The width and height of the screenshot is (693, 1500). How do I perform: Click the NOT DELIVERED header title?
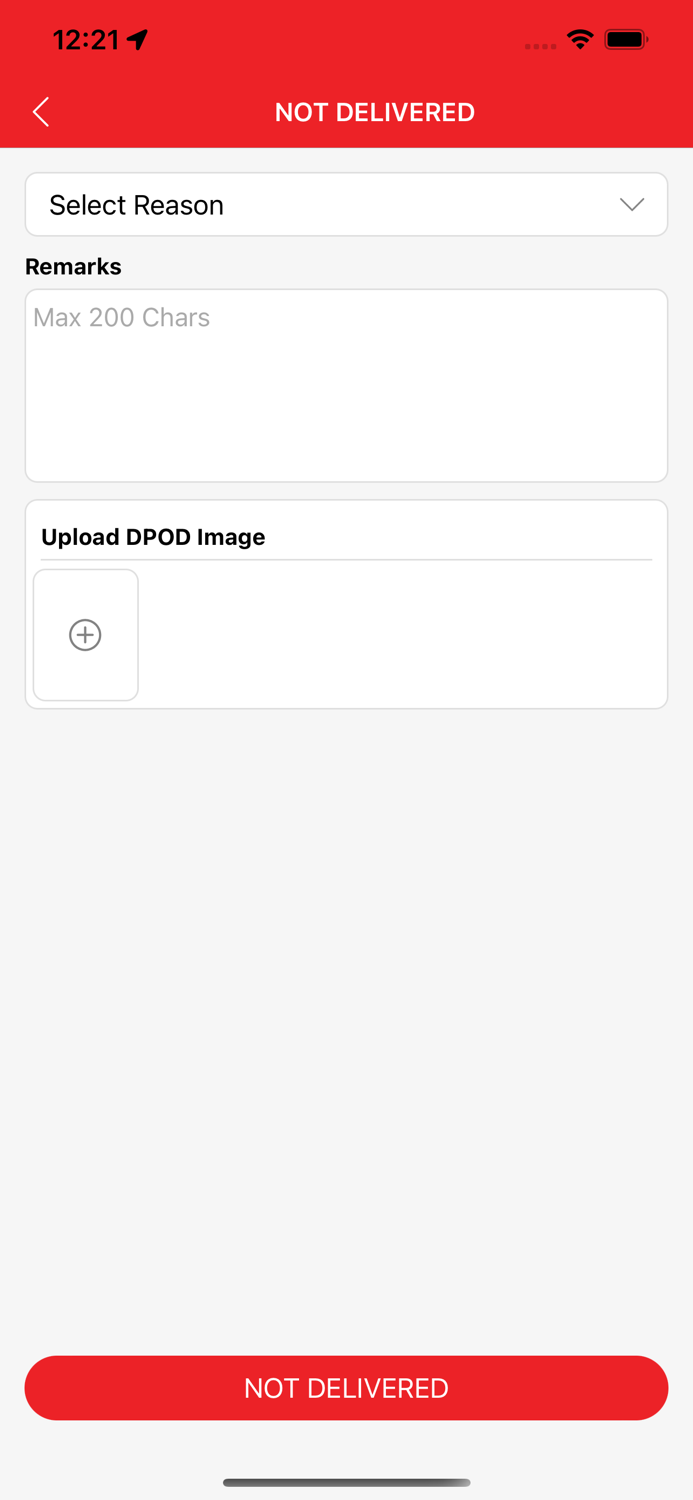375,112
